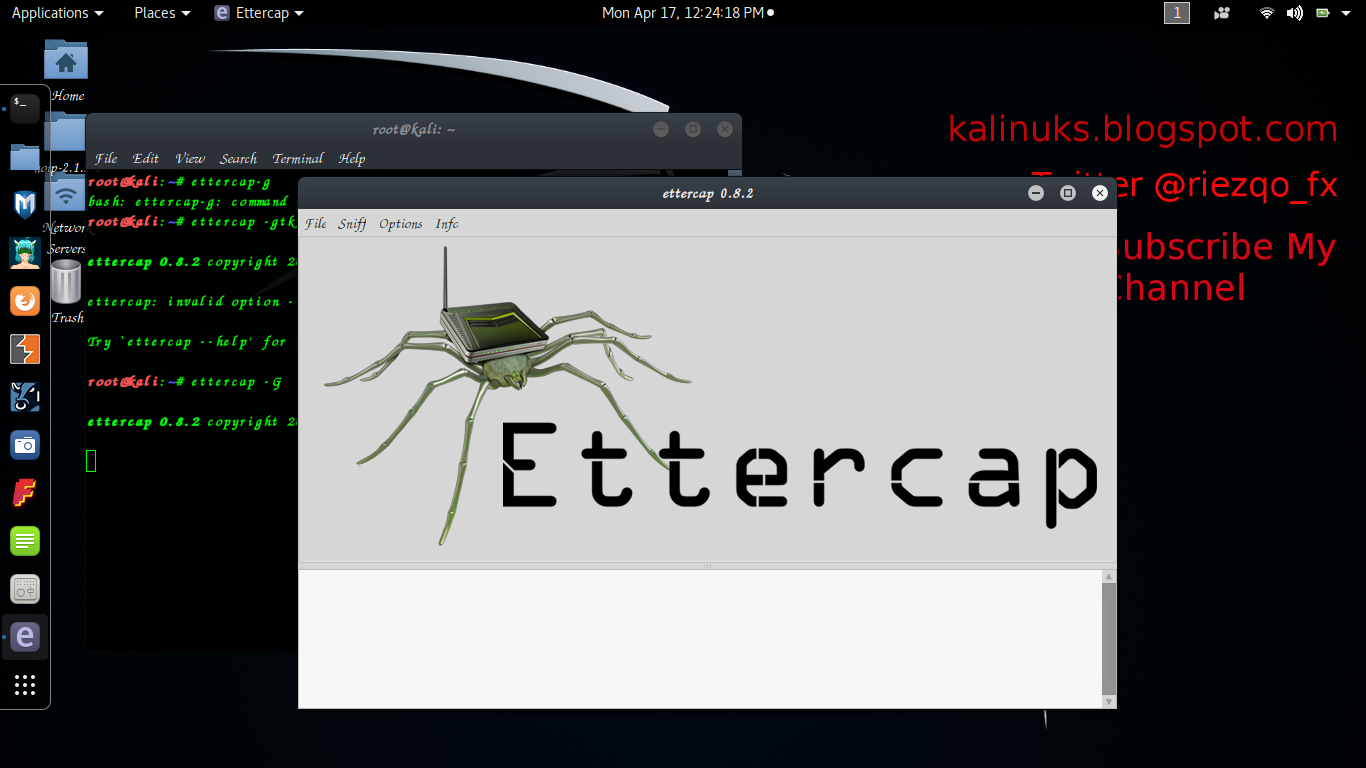
Task: Open the Search menu in the terminal window
Action: click(238, 159)
